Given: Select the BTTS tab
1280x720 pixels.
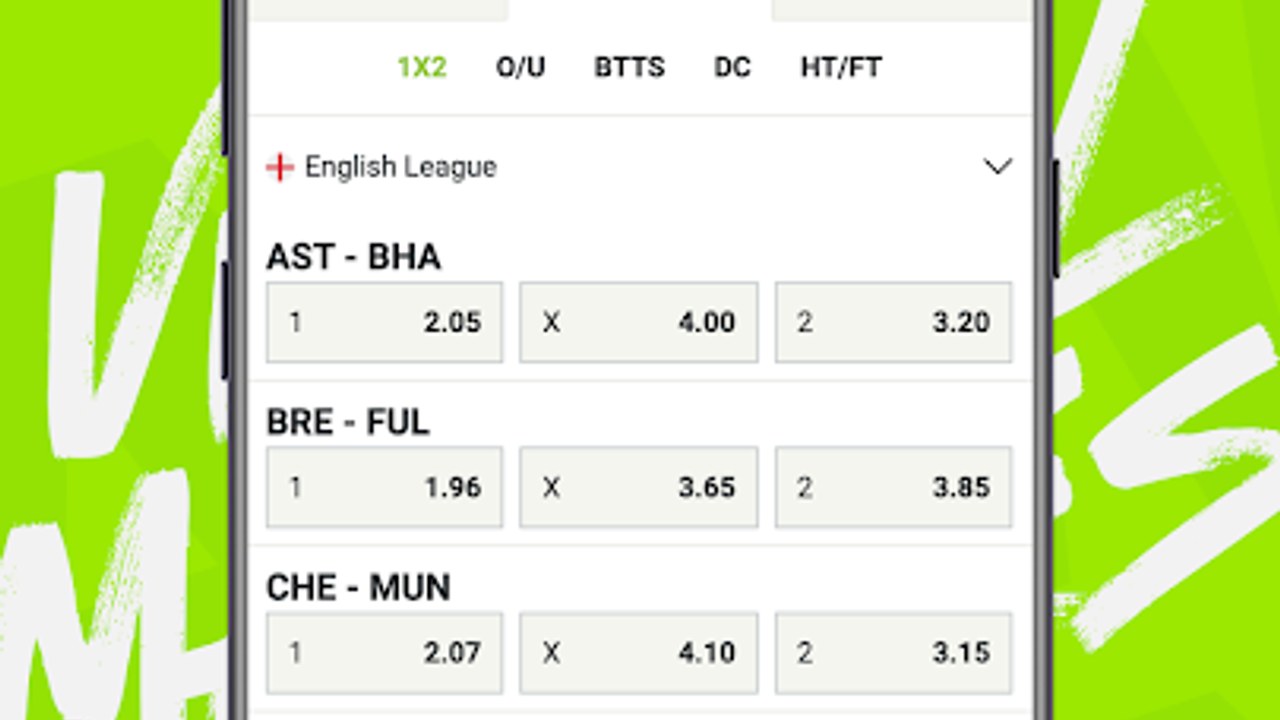Looking at the screenshot, I should [630, 67].
